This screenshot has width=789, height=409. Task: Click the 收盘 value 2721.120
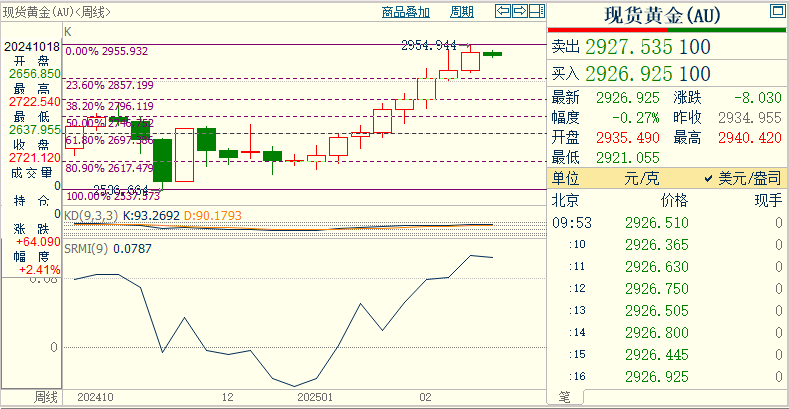point(34,158)
